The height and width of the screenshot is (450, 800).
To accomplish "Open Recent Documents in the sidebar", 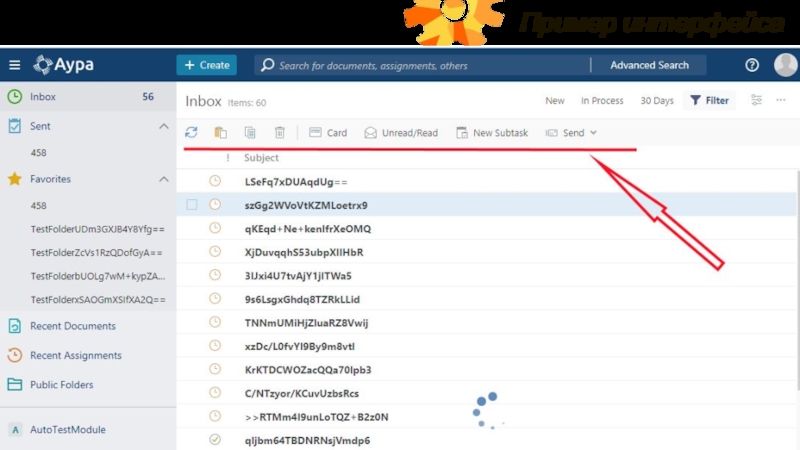I will (72, 326).
